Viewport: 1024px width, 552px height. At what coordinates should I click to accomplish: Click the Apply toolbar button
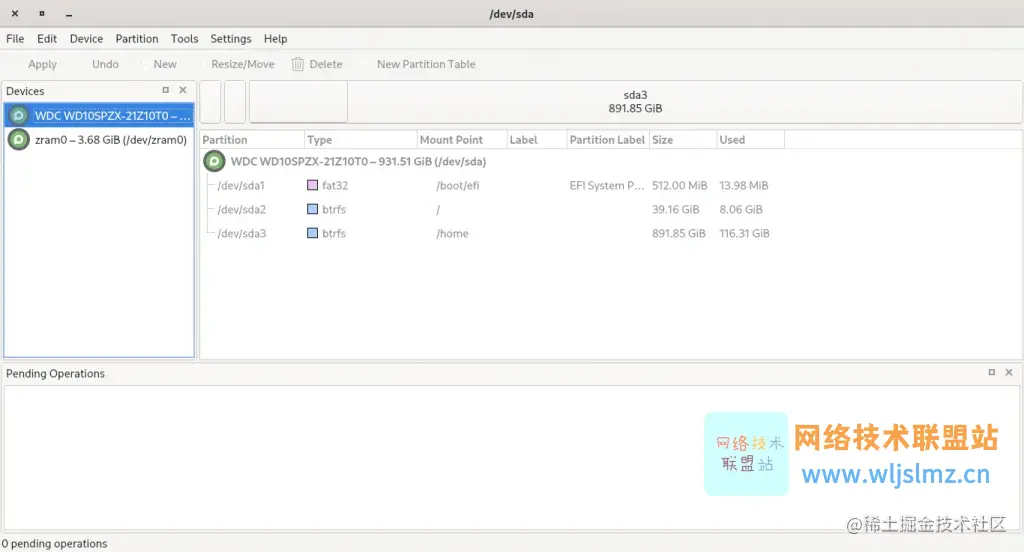42,64
